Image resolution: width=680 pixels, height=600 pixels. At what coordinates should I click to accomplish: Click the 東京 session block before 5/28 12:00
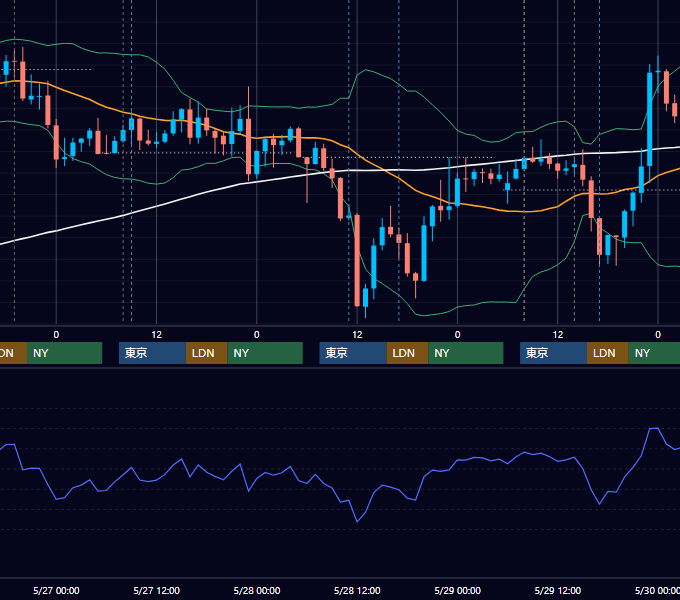pos(353,353)
